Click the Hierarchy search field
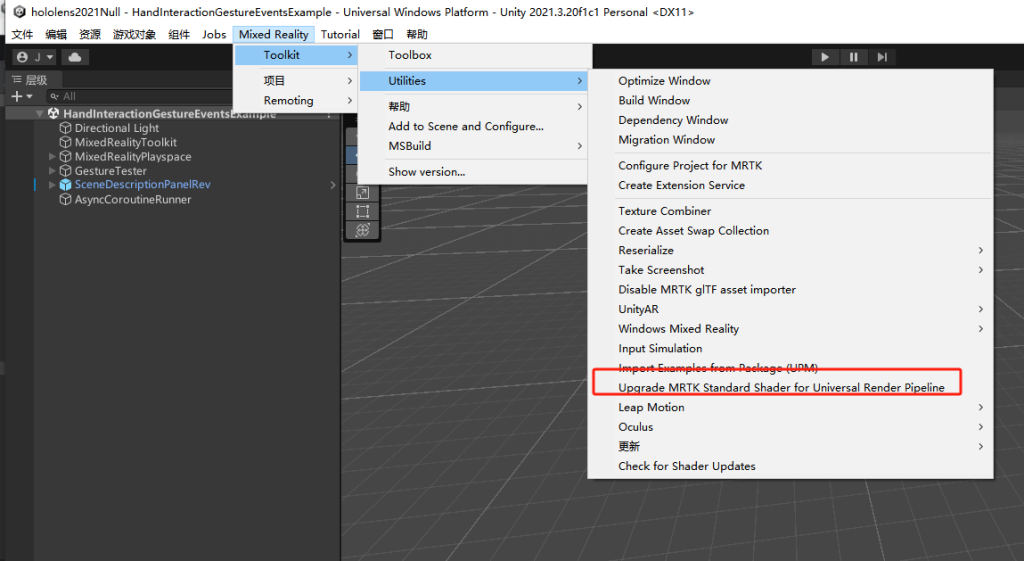 pyautogui.click(x=140, y=96)
